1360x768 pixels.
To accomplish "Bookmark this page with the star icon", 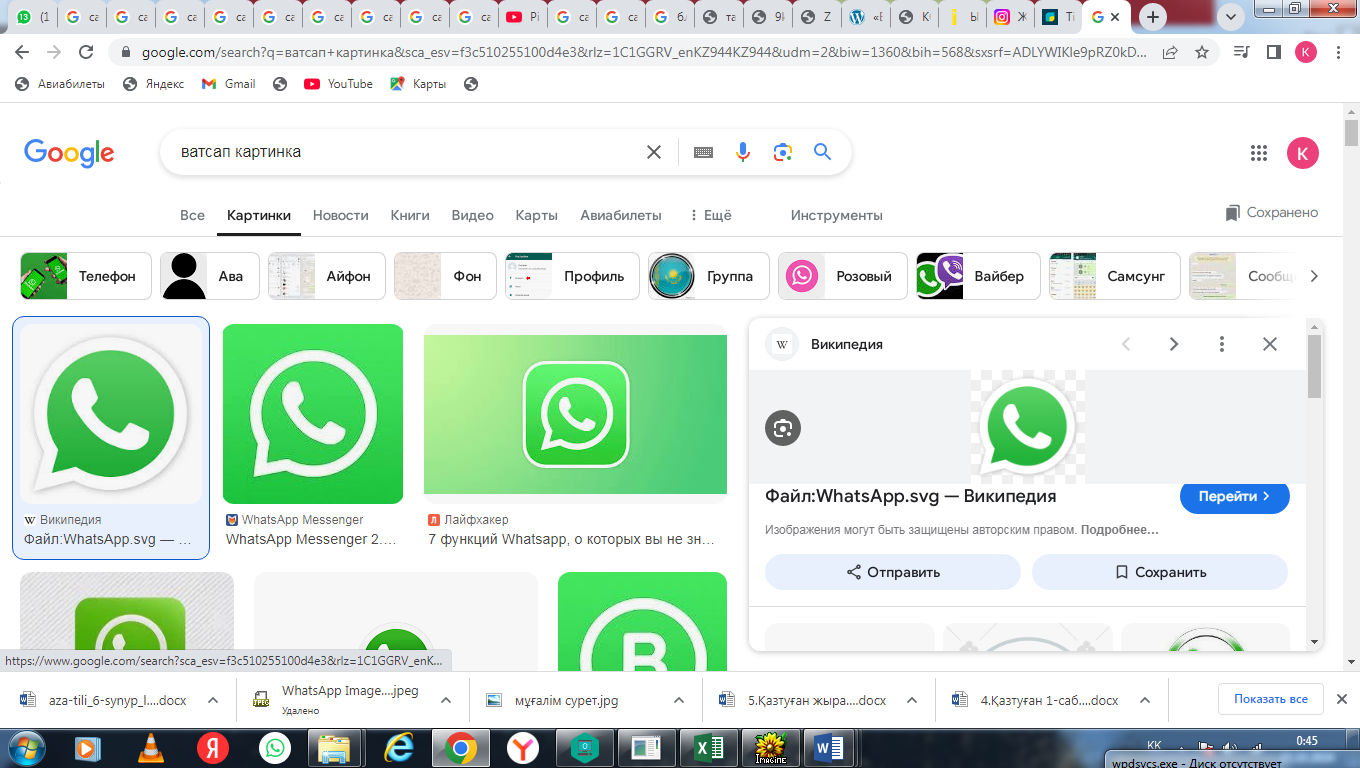I will (x=1202, y=52).
